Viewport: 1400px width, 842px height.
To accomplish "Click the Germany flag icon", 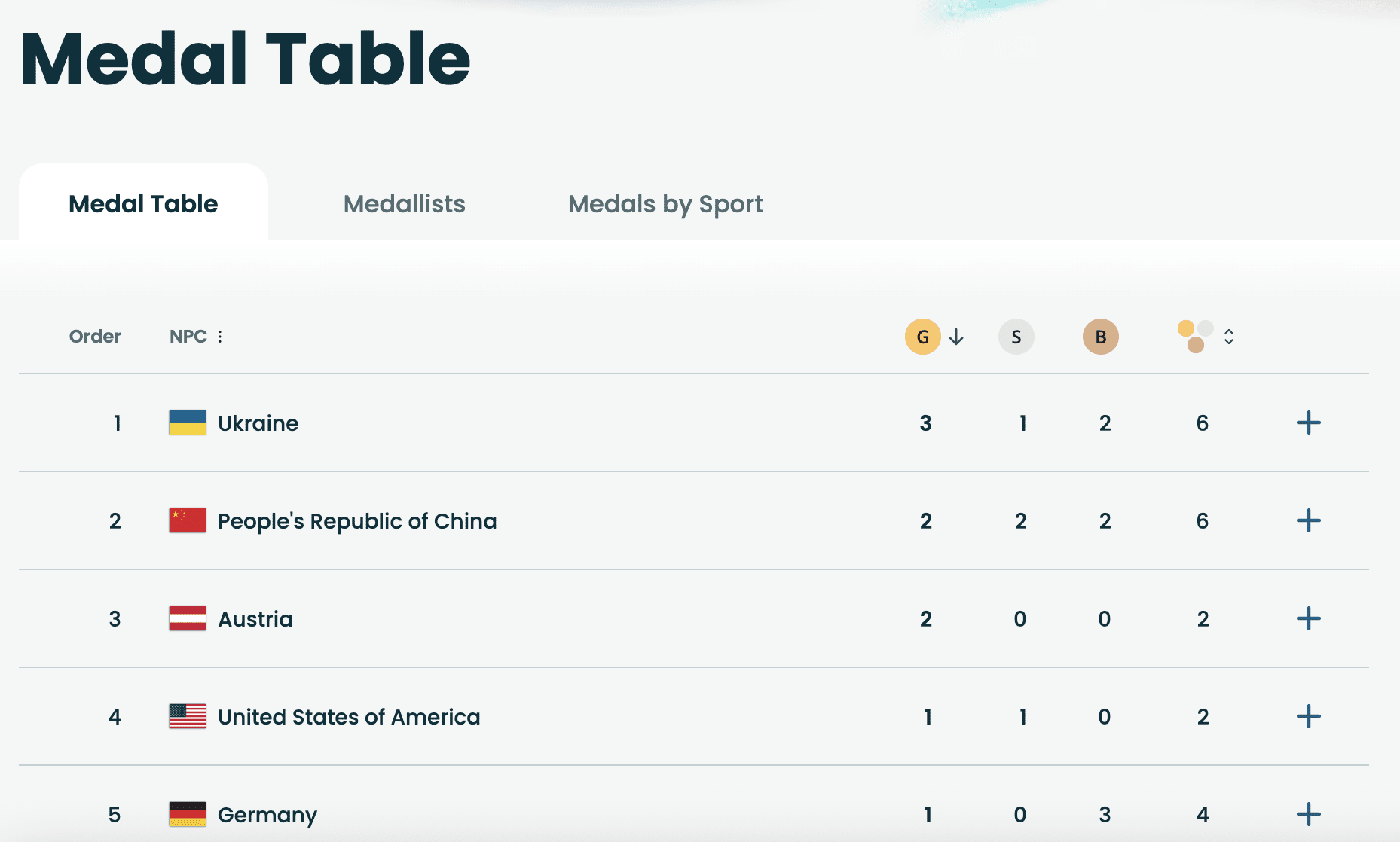I will pos(188,814).
